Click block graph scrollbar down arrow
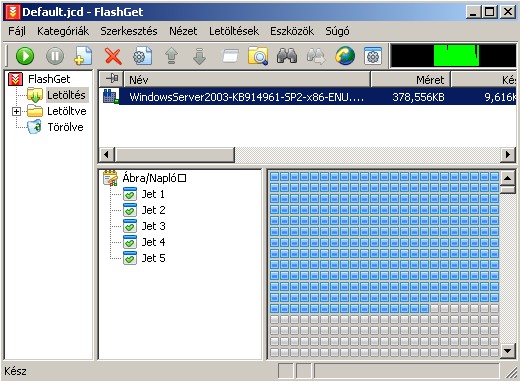Screen dimensions: 520x381 click(x=508, y=351)
